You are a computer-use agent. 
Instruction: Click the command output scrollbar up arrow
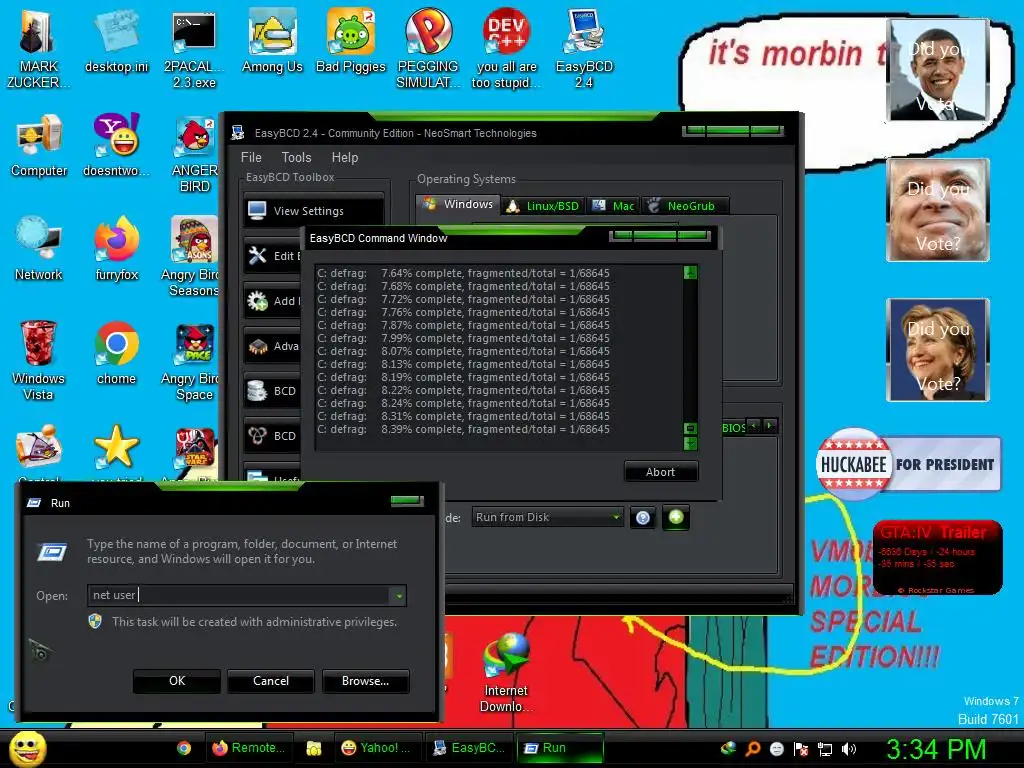(690, 272)
